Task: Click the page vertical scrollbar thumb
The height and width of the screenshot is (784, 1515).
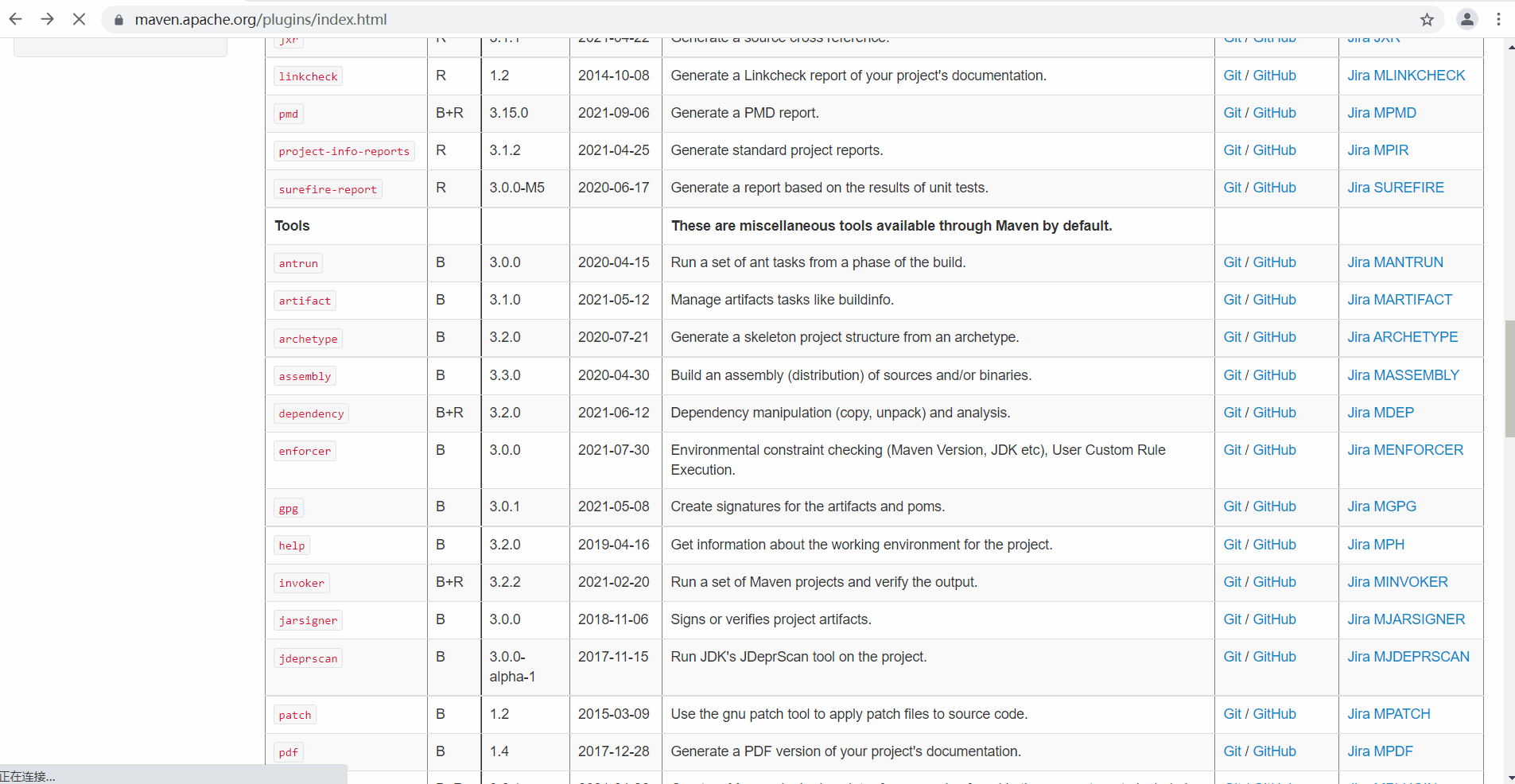Action: pos(1509,378)
